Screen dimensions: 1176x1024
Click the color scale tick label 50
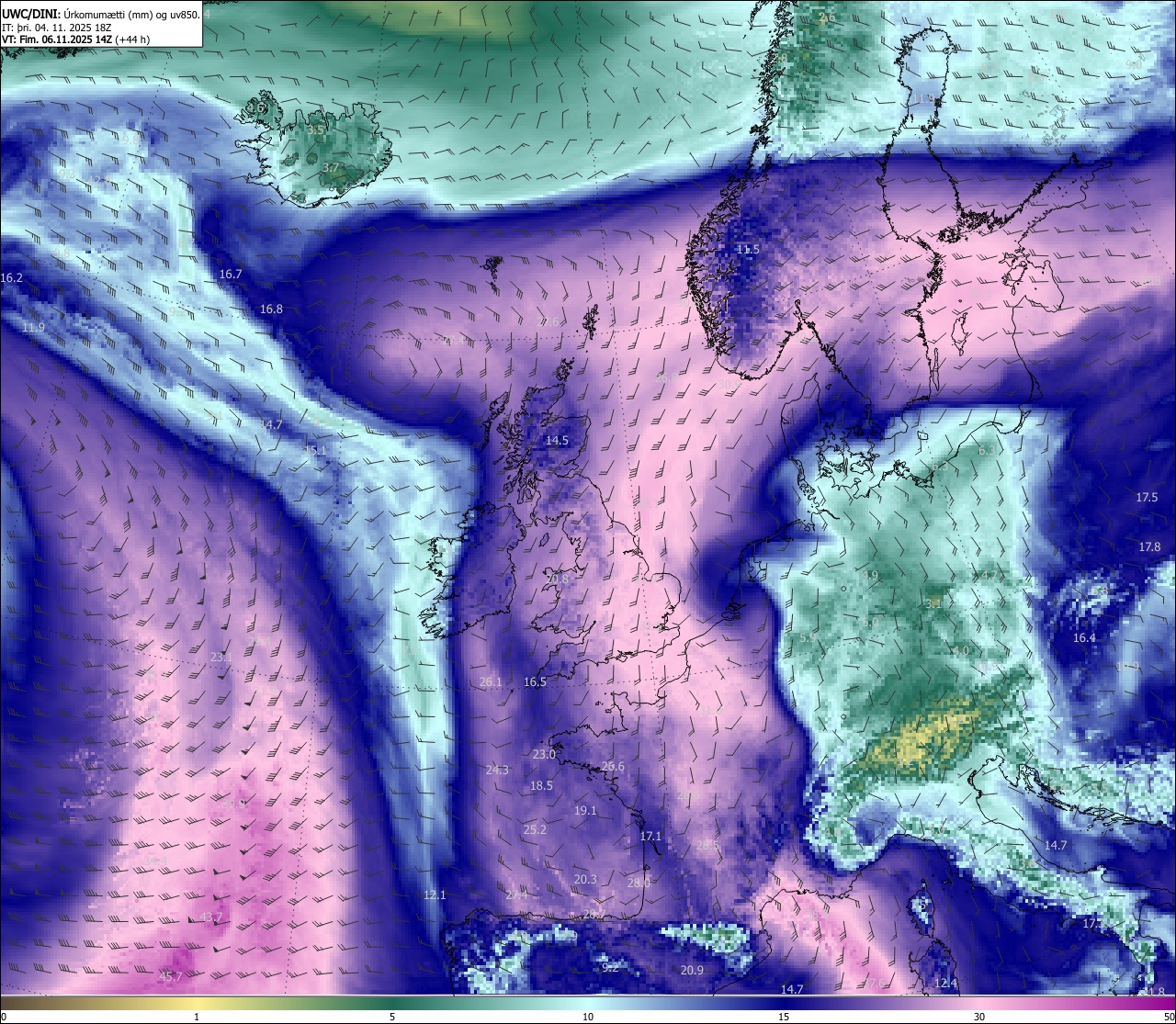tap(1169, 1017)
